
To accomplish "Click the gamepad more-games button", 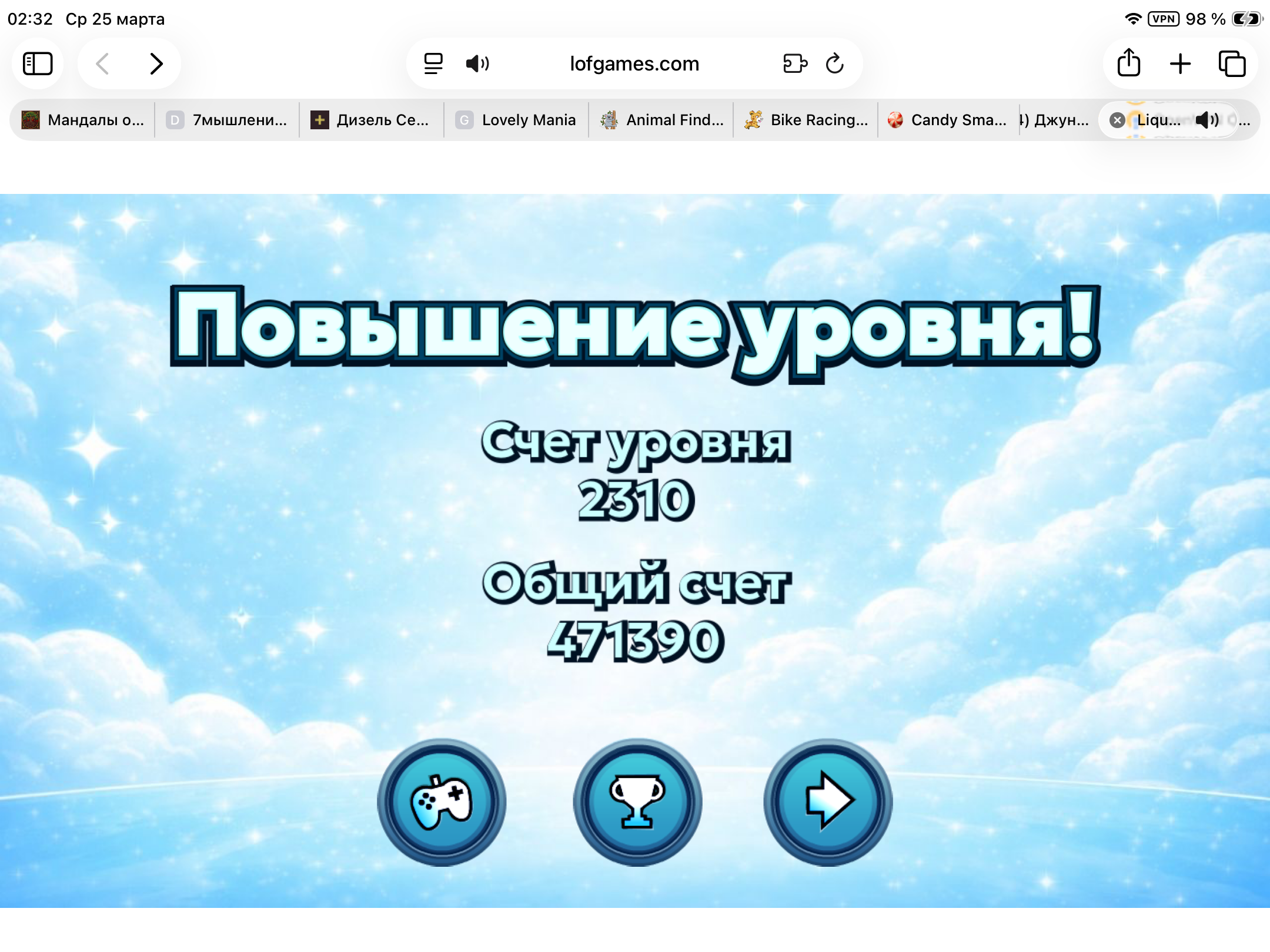I will (x=442, y=802).
